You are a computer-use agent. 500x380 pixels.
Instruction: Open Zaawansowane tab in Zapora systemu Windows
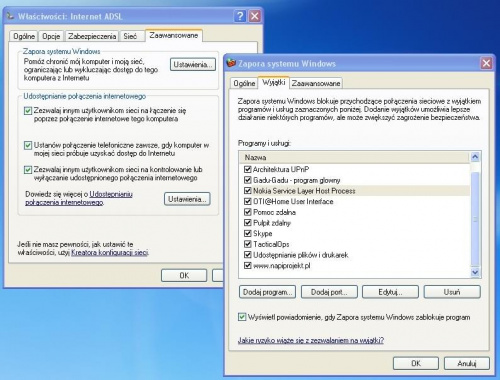click(316, 83)
